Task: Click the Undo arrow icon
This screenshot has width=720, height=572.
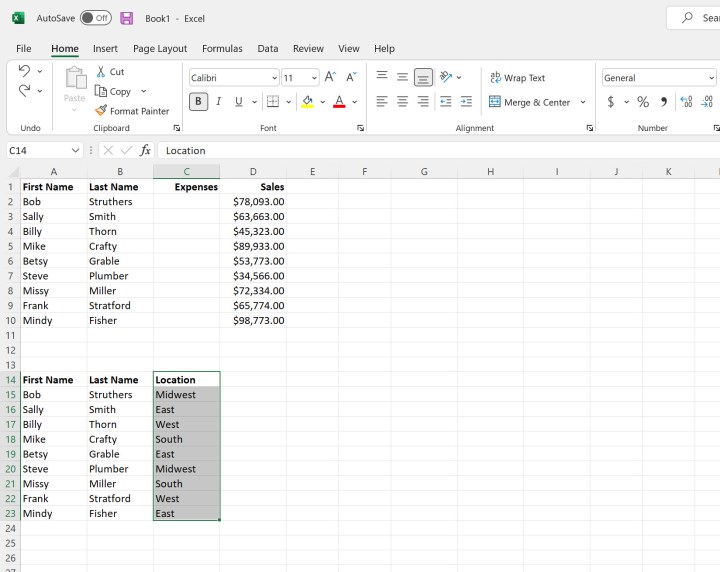Action: pos(24,72)
